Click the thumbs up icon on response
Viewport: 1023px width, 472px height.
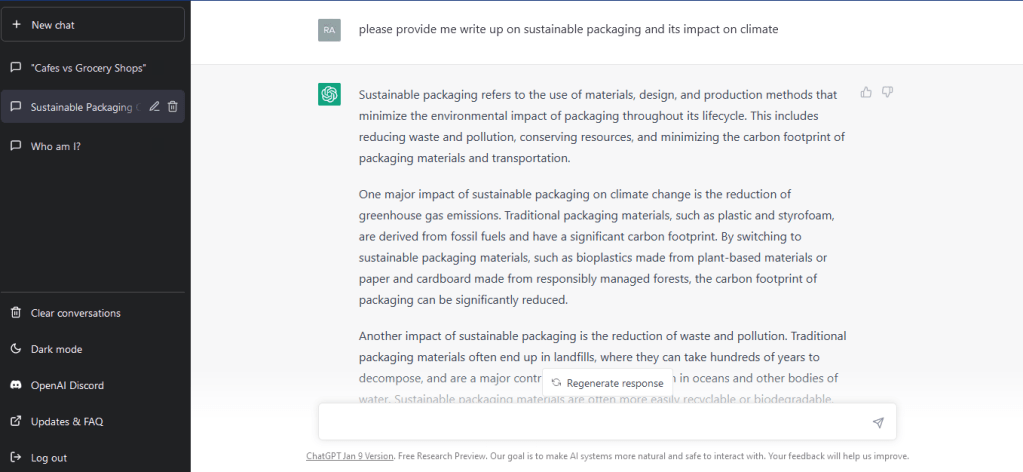(x=866, y=93)
